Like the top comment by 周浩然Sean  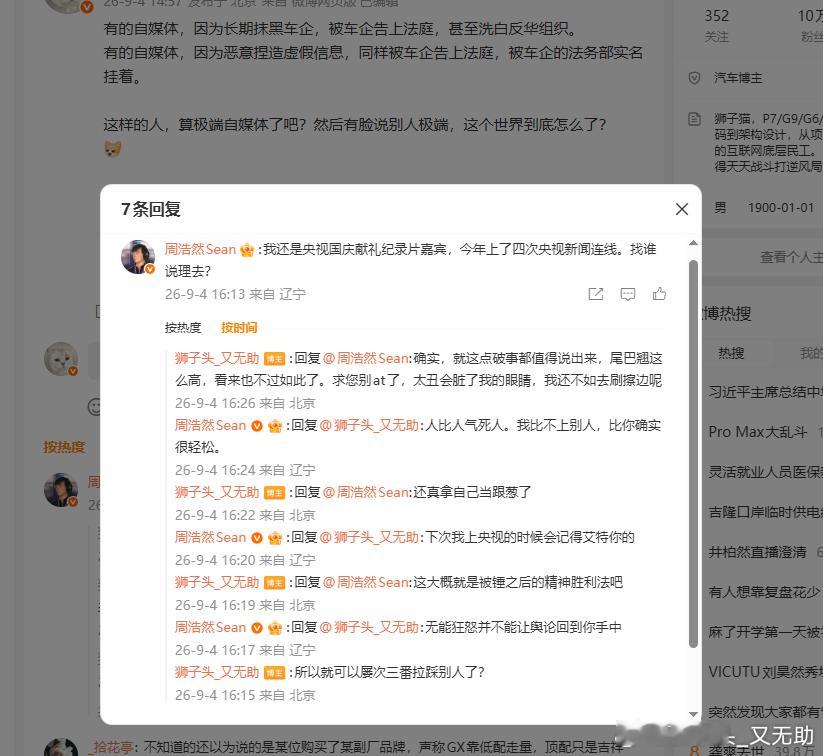659,294
